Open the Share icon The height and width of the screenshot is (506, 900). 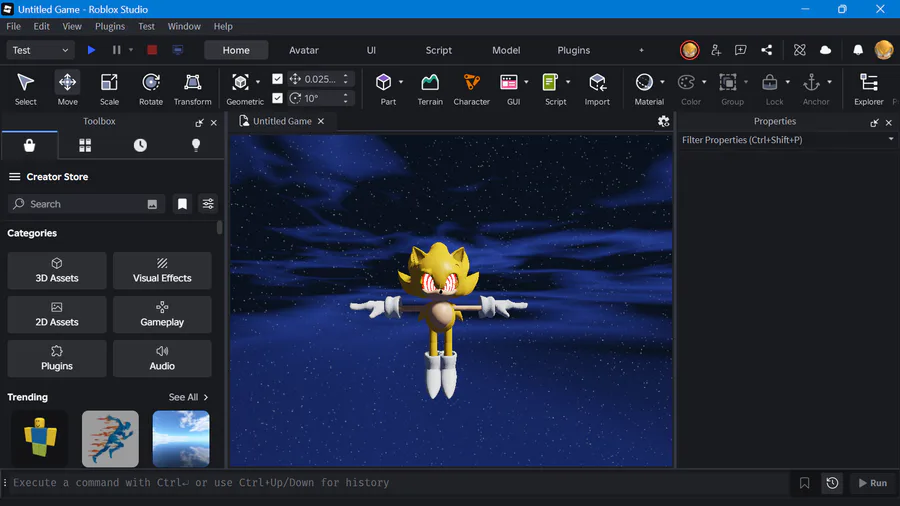(766, 50)
